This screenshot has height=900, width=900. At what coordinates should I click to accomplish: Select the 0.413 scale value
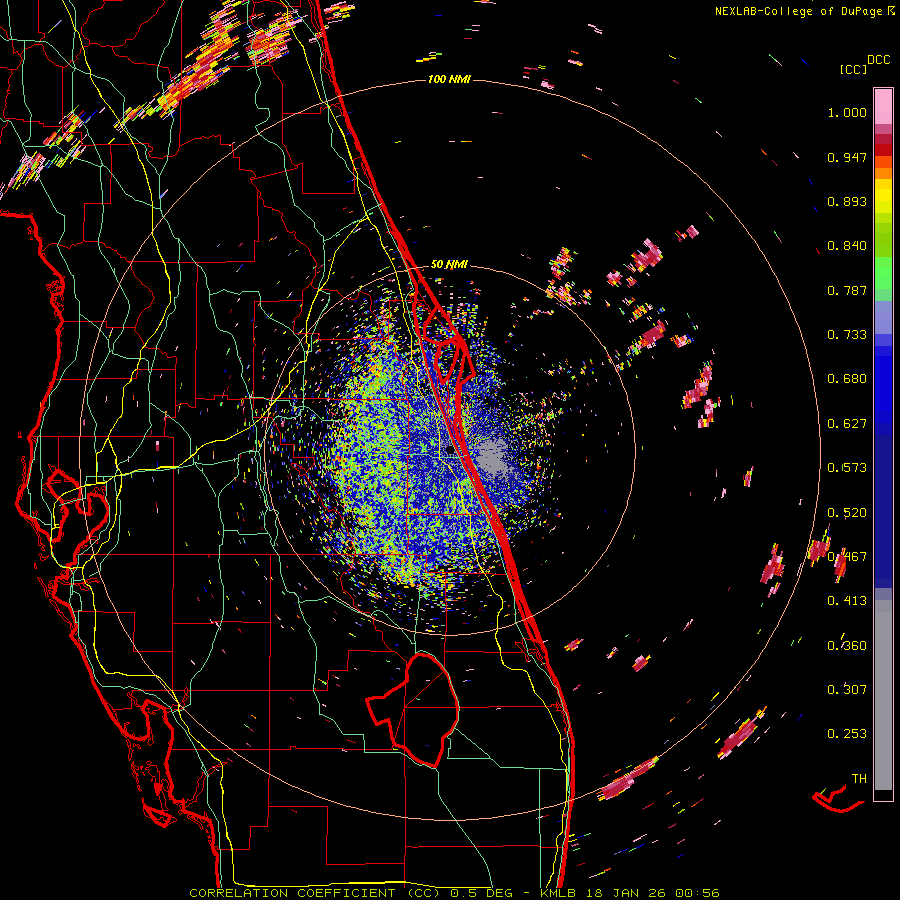click(847, 601)
